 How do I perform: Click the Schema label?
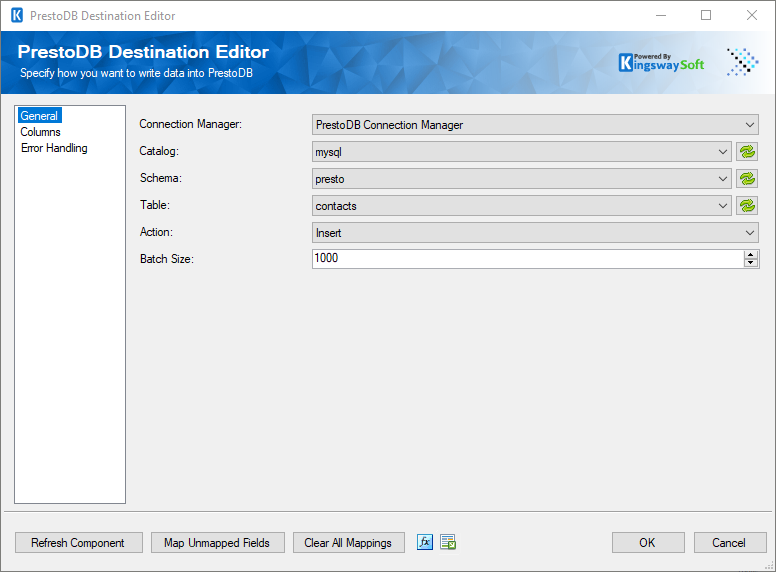click(161, 178)
